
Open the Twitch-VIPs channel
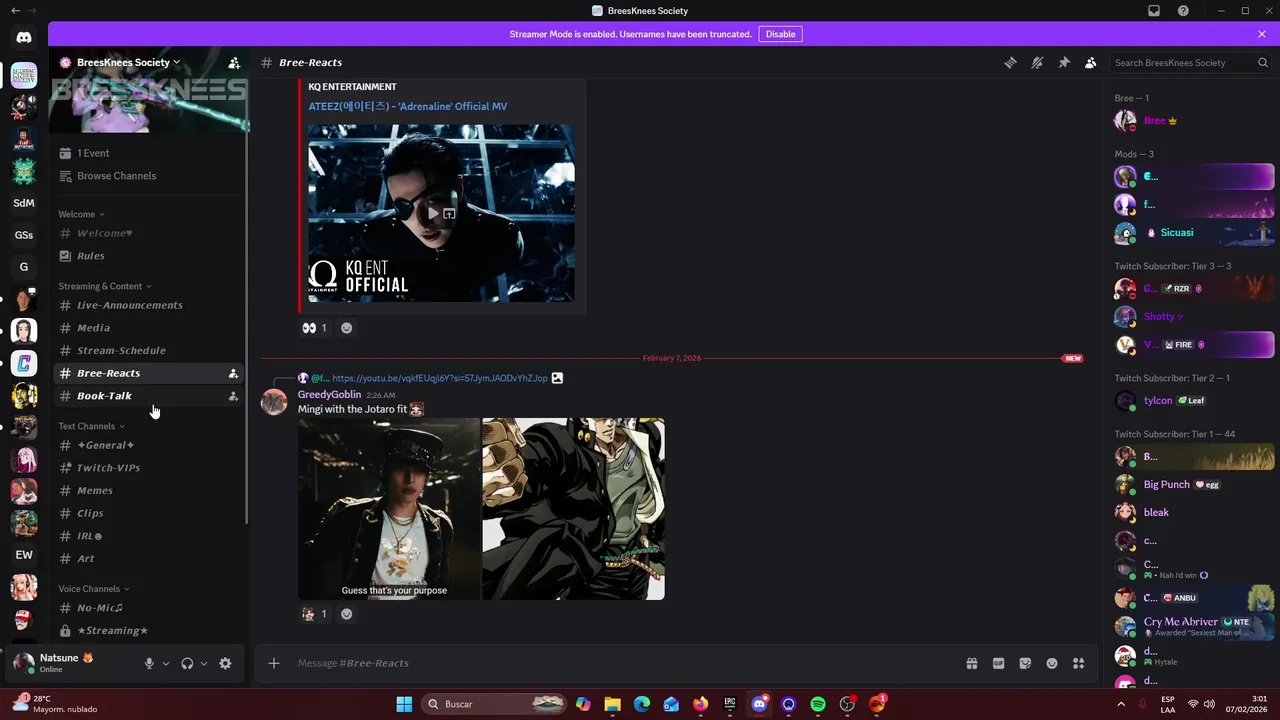(x=148, y=468)
